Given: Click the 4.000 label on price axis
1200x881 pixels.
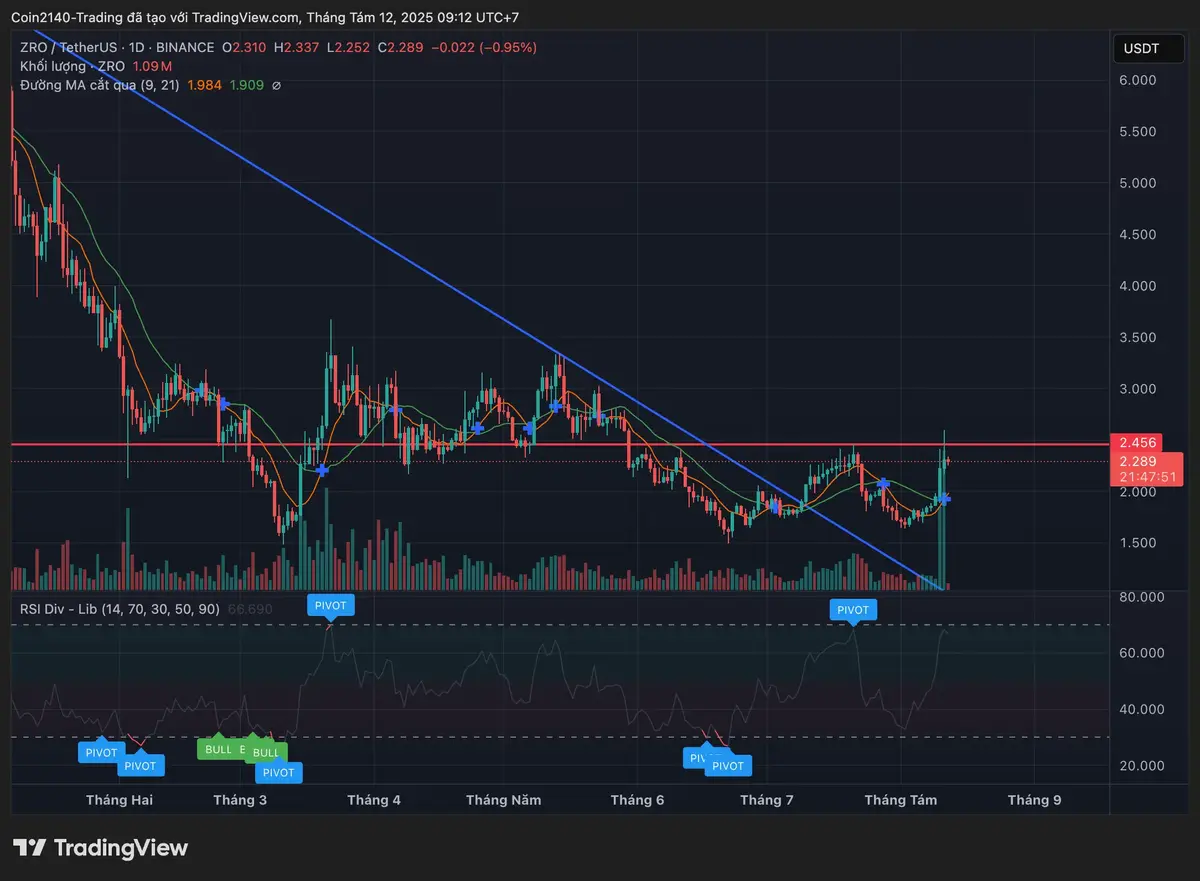Looking at the screenshot, I should [1139, 286].
